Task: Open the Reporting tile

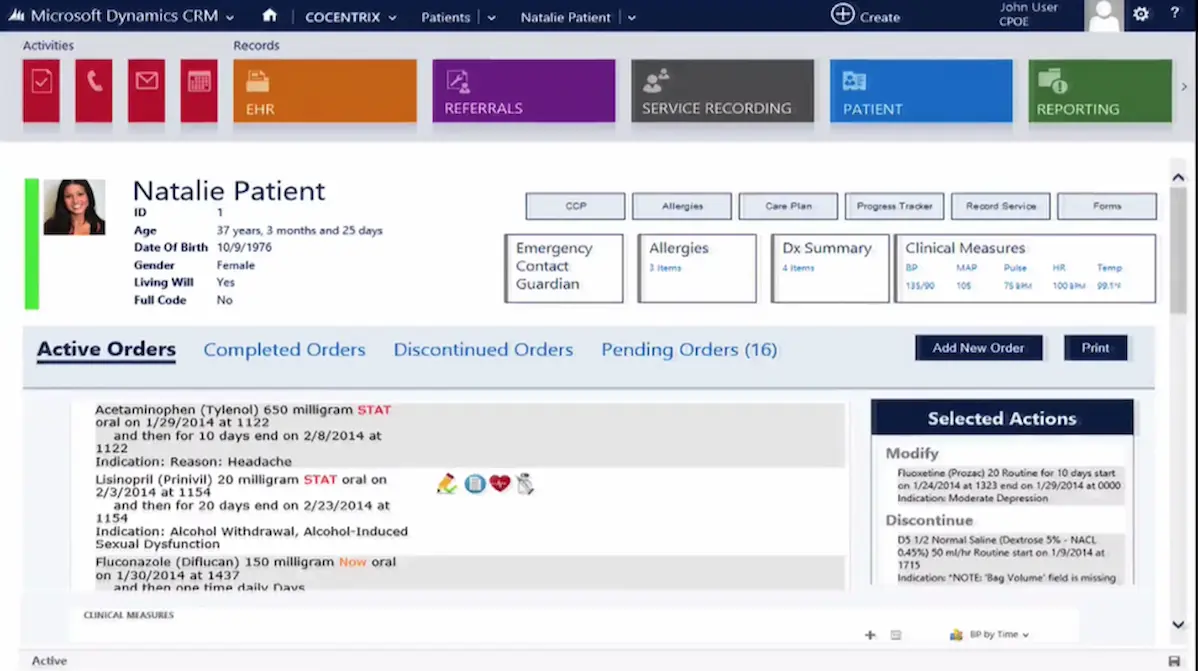Action: [1098, 91]
